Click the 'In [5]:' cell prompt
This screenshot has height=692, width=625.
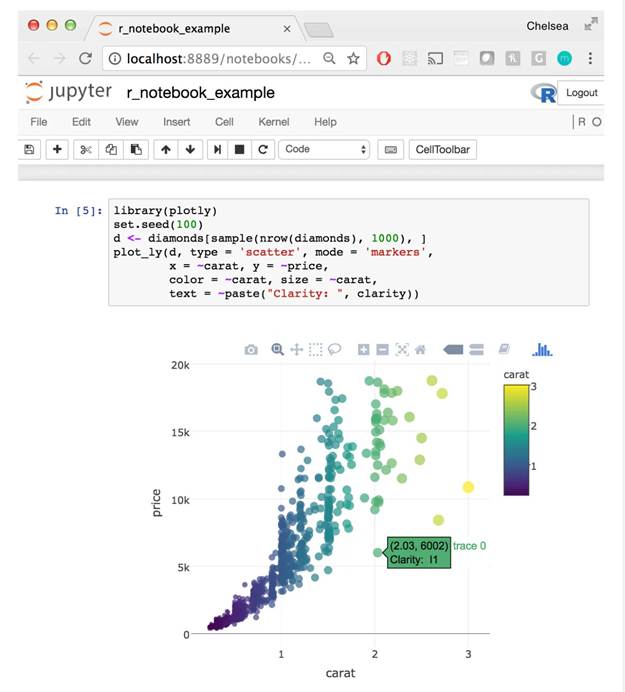coord(79,211)
